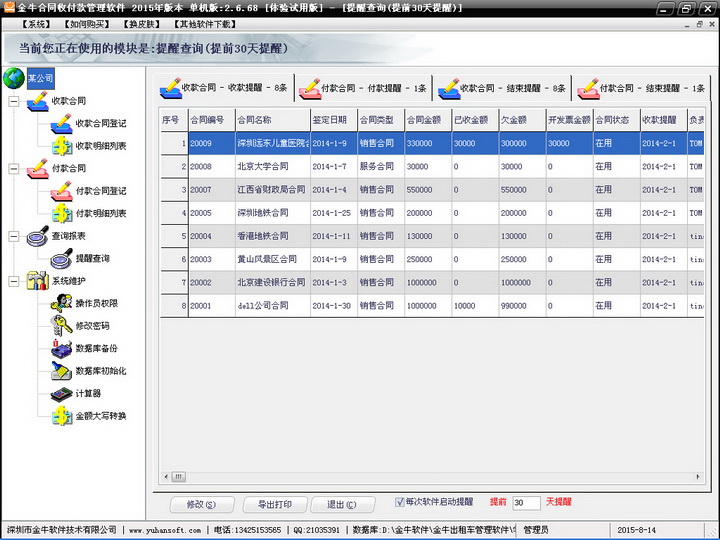Open 付款明细列表 via its dollar icon
Image resolution: width=720 pixels, height=540 pixels.
(62, 214)
